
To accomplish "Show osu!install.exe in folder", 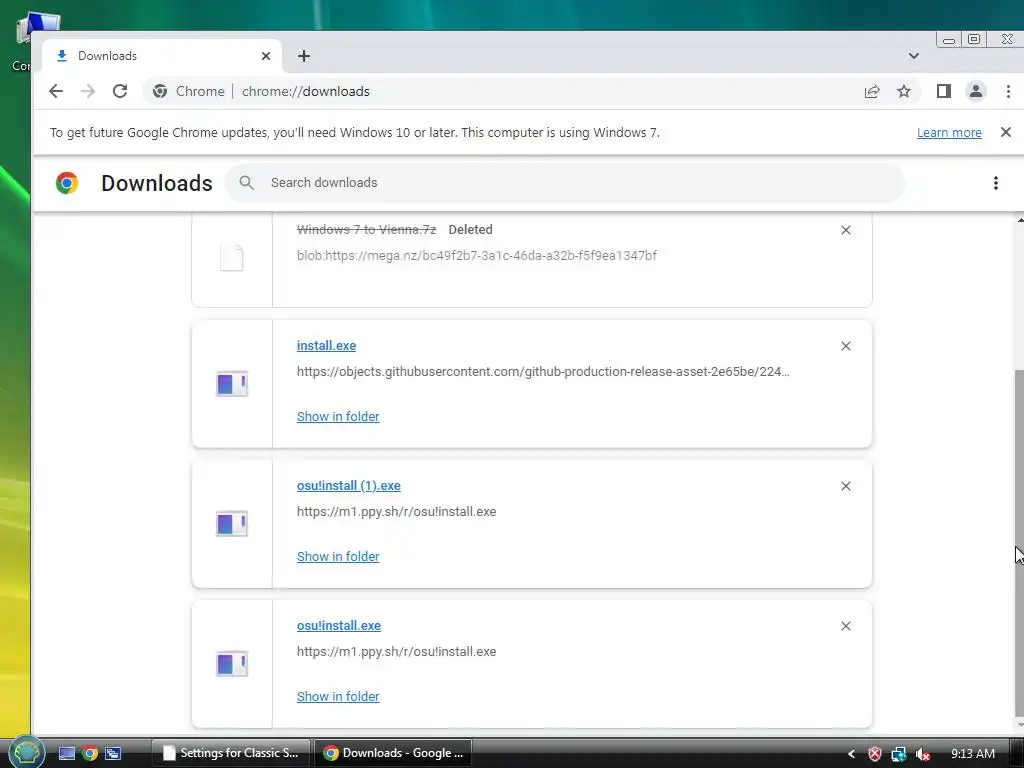I will (x=338, y=696).
